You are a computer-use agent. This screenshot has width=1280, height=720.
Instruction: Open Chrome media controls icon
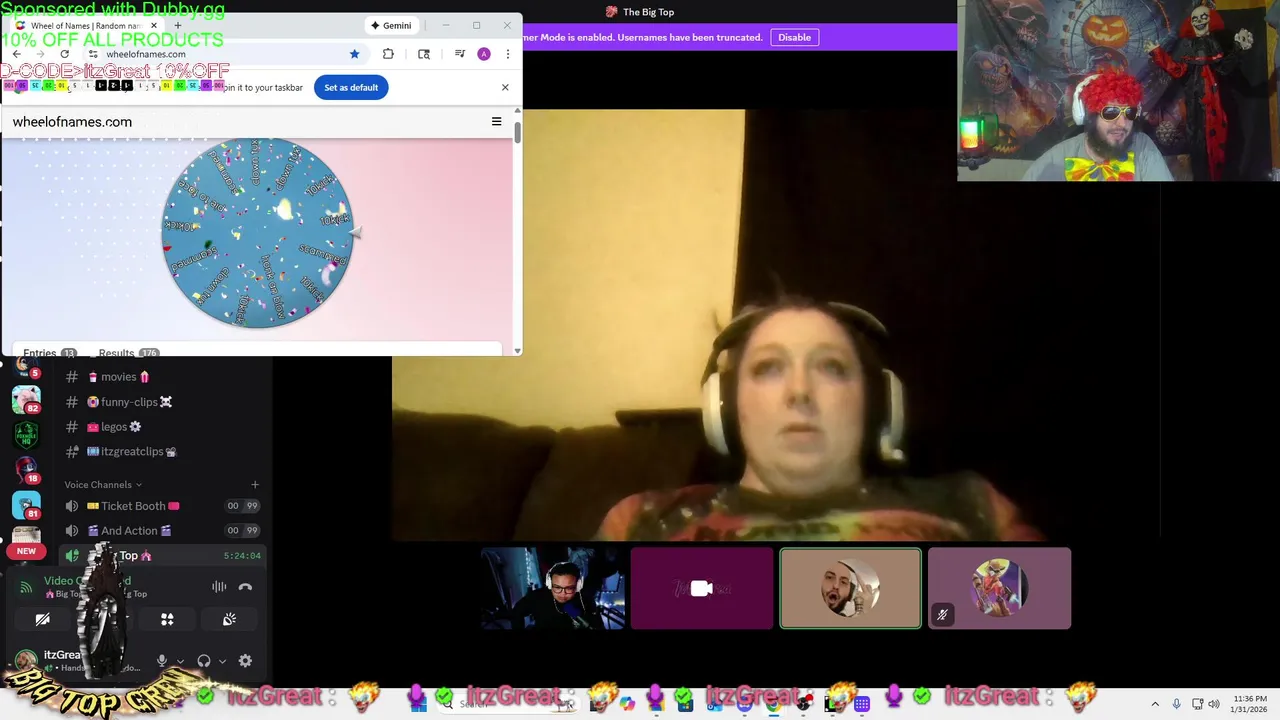pyautogui.click(x=460, y=54)
